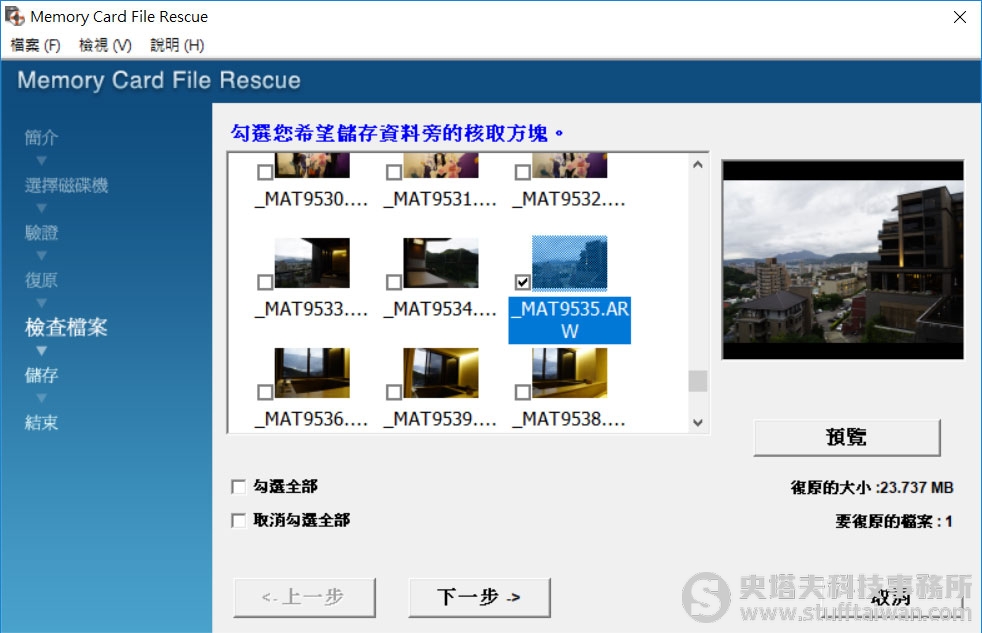Select the _MAT9531 thumbnail image
Viewport: 982px width, 633px height.
point(441,165)
